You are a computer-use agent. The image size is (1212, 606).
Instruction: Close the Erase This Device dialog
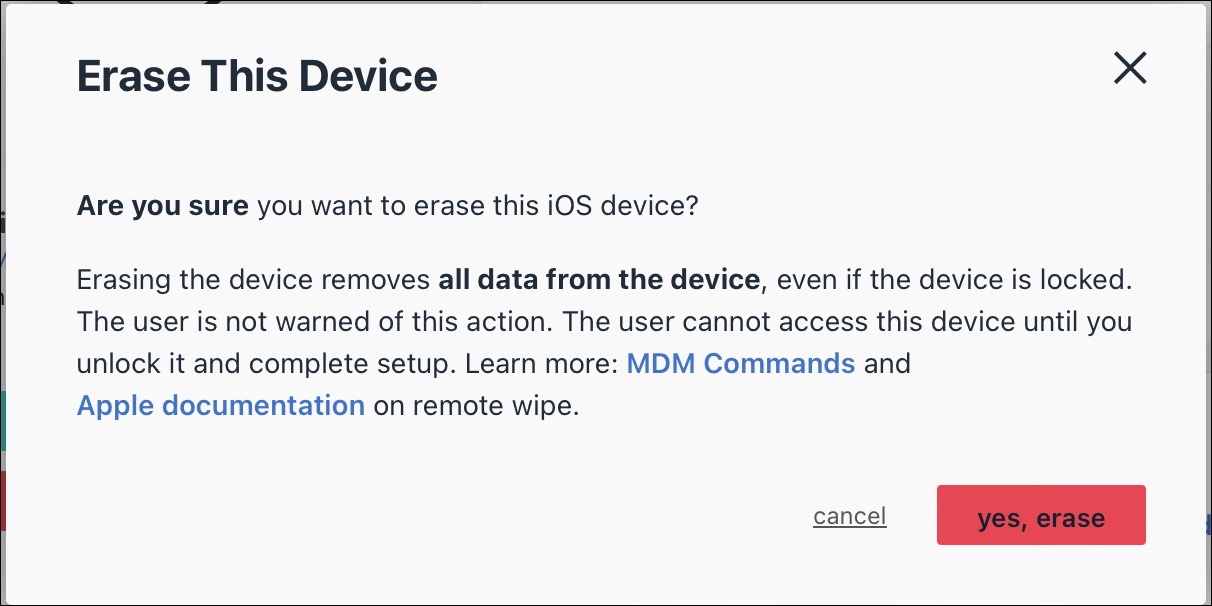[x=1129, y=68]
